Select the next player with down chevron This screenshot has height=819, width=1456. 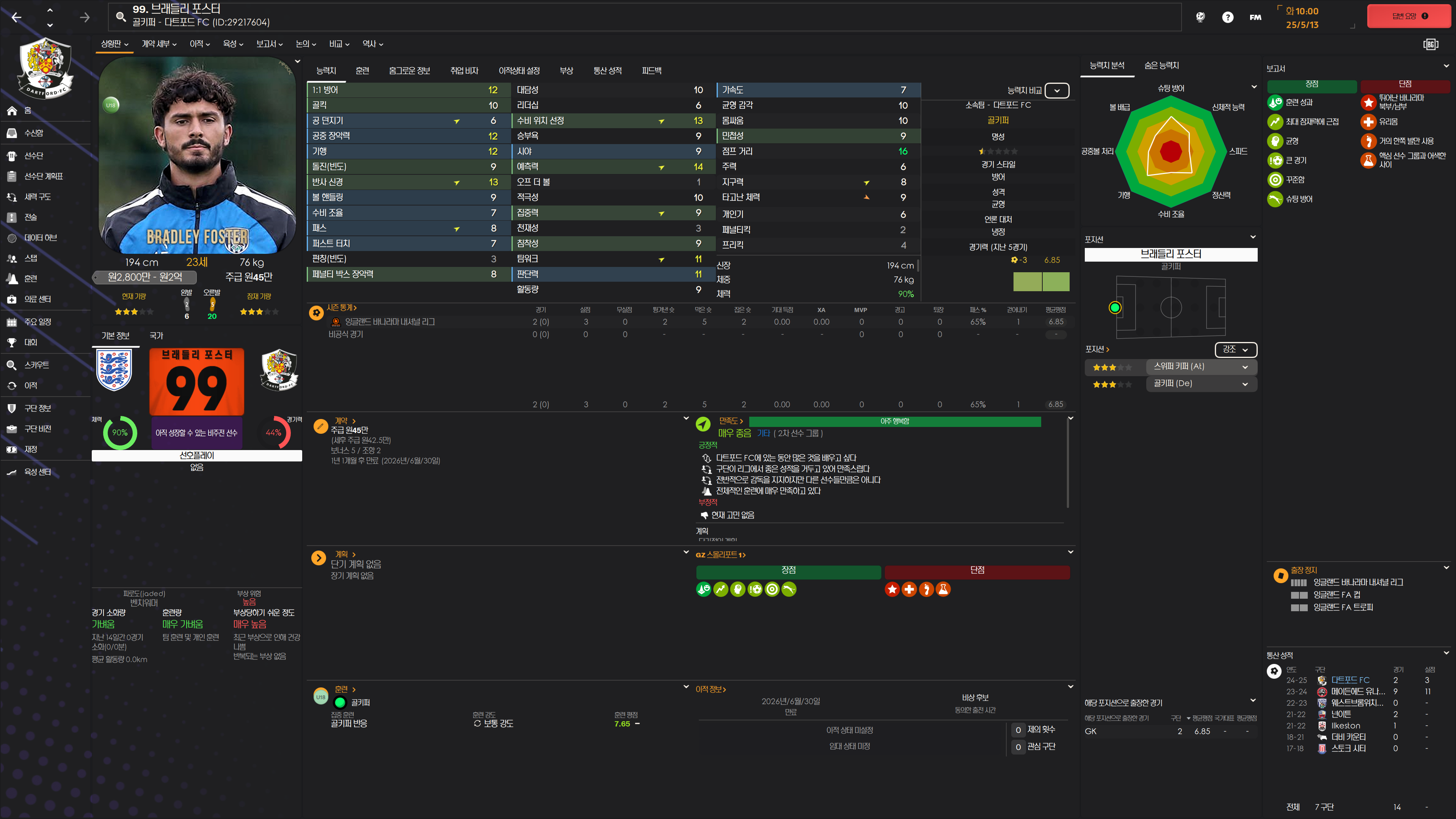(50, 25)
